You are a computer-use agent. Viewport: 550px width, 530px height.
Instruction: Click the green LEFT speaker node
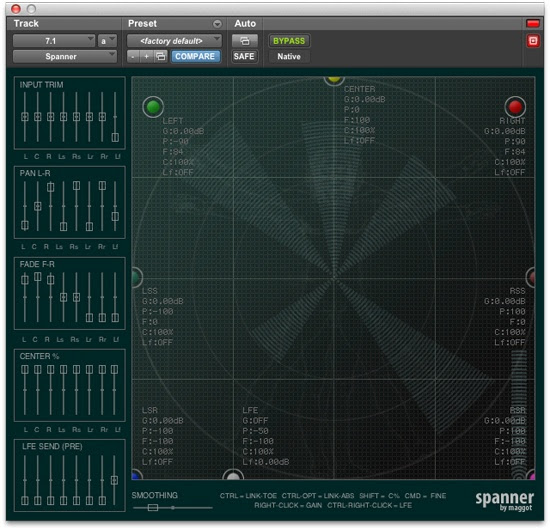[153, 107]
